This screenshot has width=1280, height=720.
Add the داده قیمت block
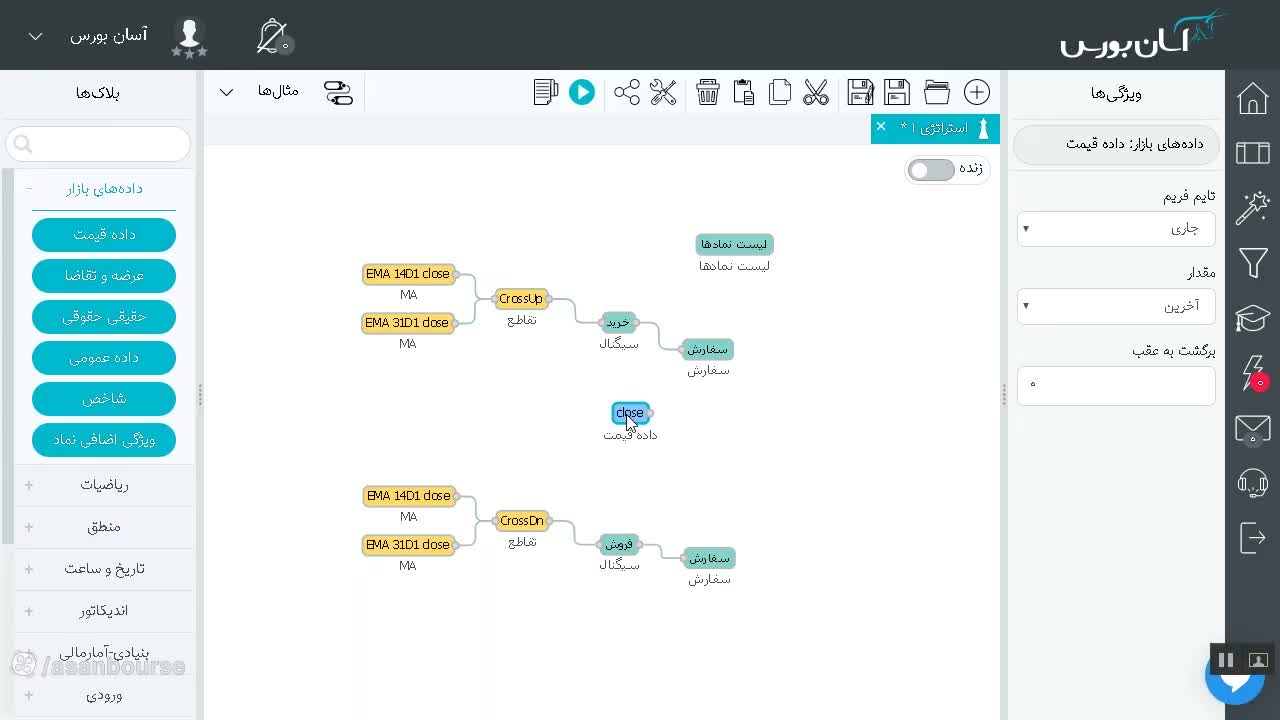[104, 235]
